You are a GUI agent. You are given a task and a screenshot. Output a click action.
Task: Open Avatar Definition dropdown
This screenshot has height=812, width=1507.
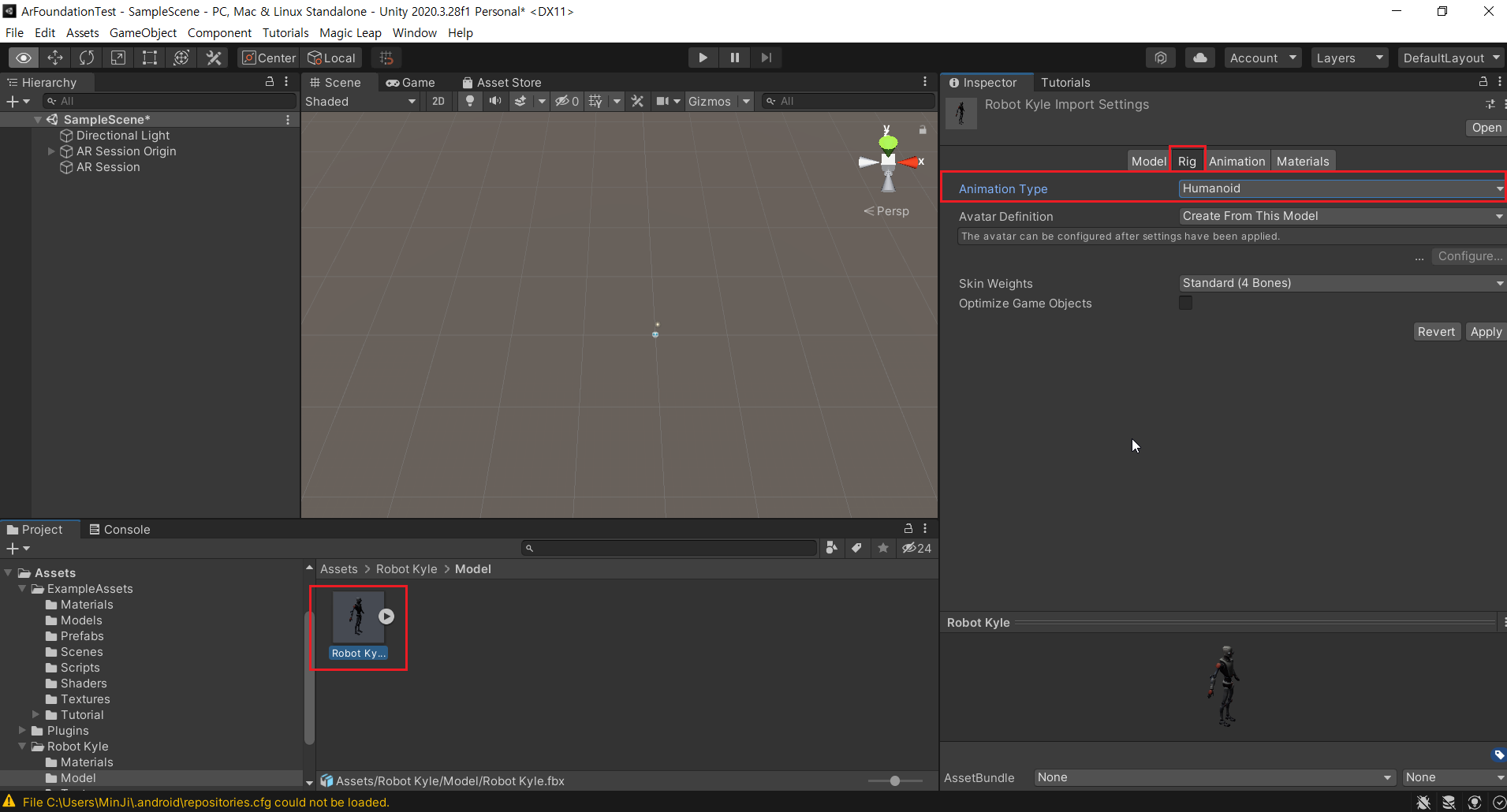[1342, 216]
